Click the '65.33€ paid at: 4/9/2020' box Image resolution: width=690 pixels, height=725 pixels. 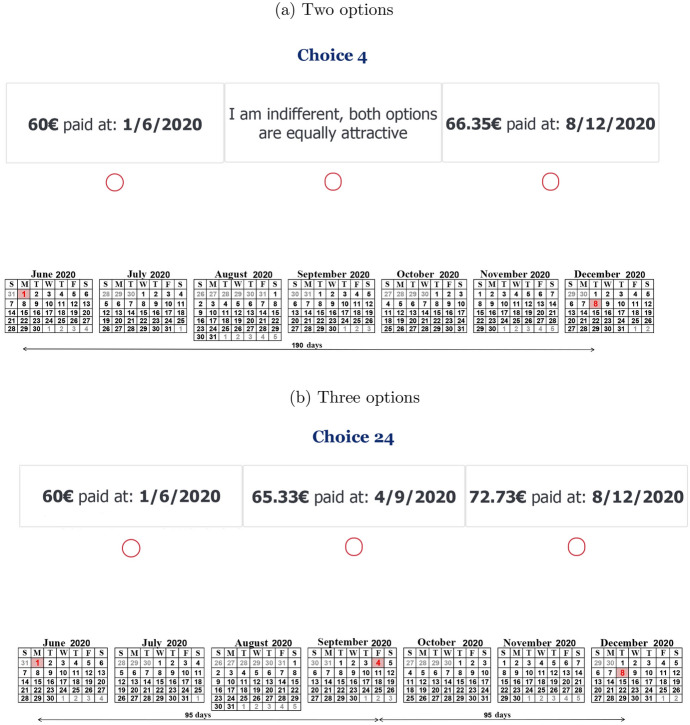pos(353,496)
